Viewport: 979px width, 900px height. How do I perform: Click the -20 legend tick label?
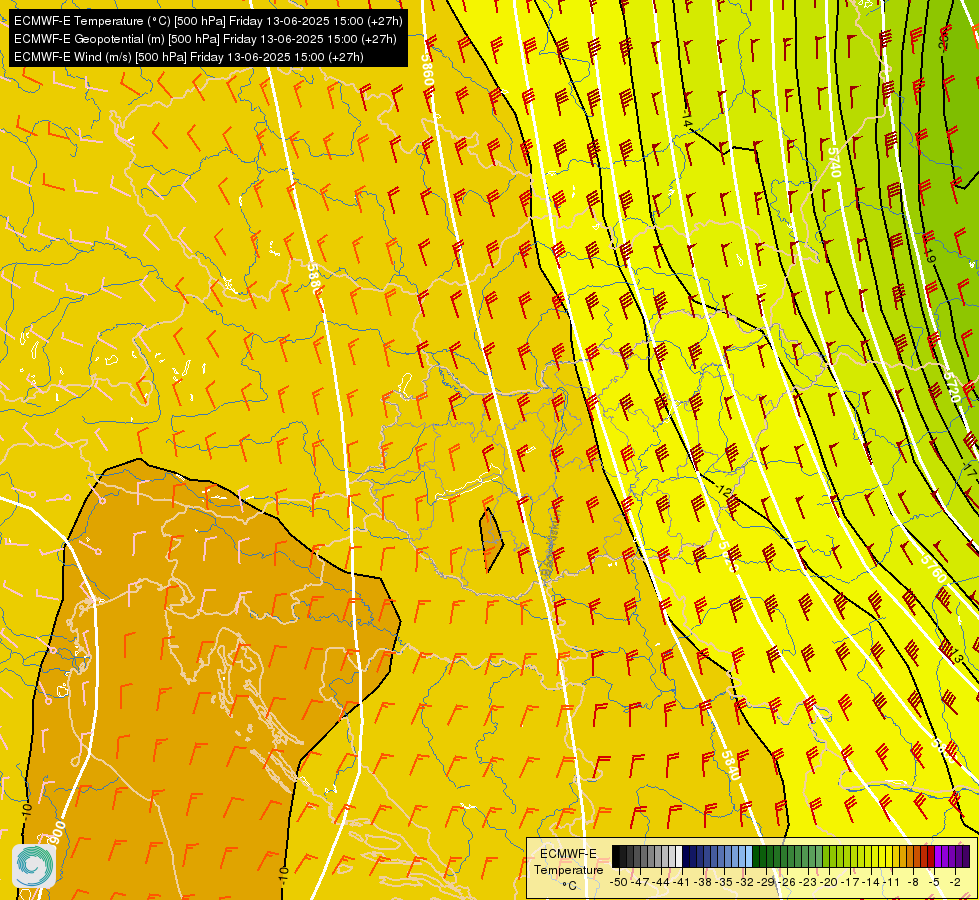pyautogui.click(x=829, y=883)
